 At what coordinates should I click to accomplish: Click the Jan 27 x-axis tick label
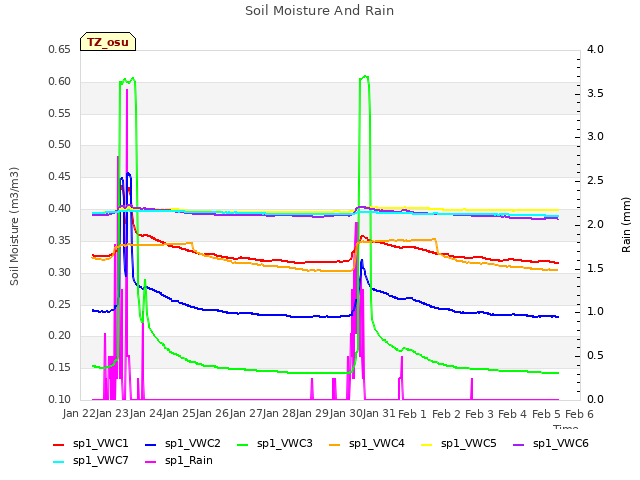point(246,413)
